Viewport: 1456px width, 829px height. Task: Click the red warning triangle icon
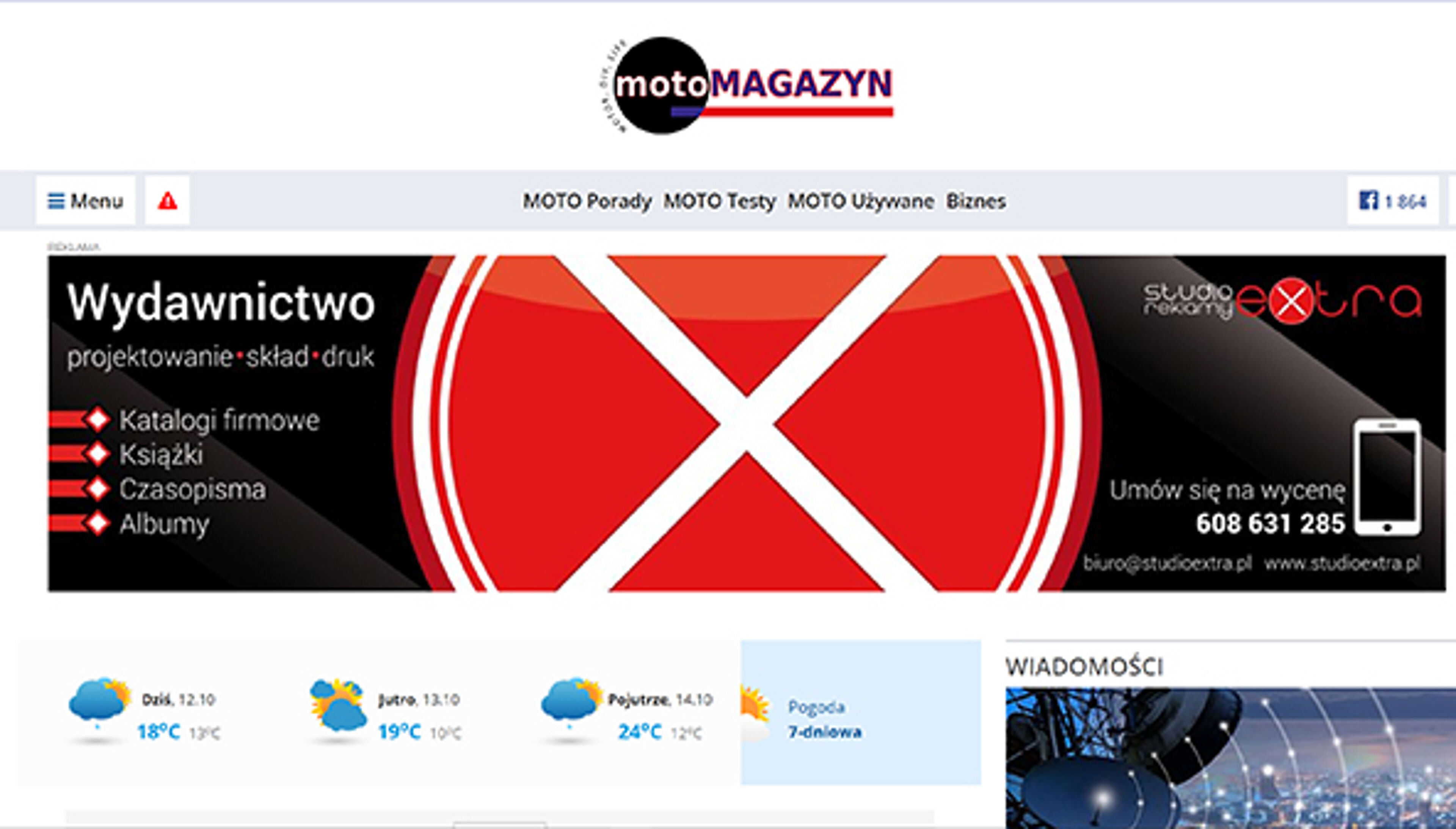(x=167, y=201)
